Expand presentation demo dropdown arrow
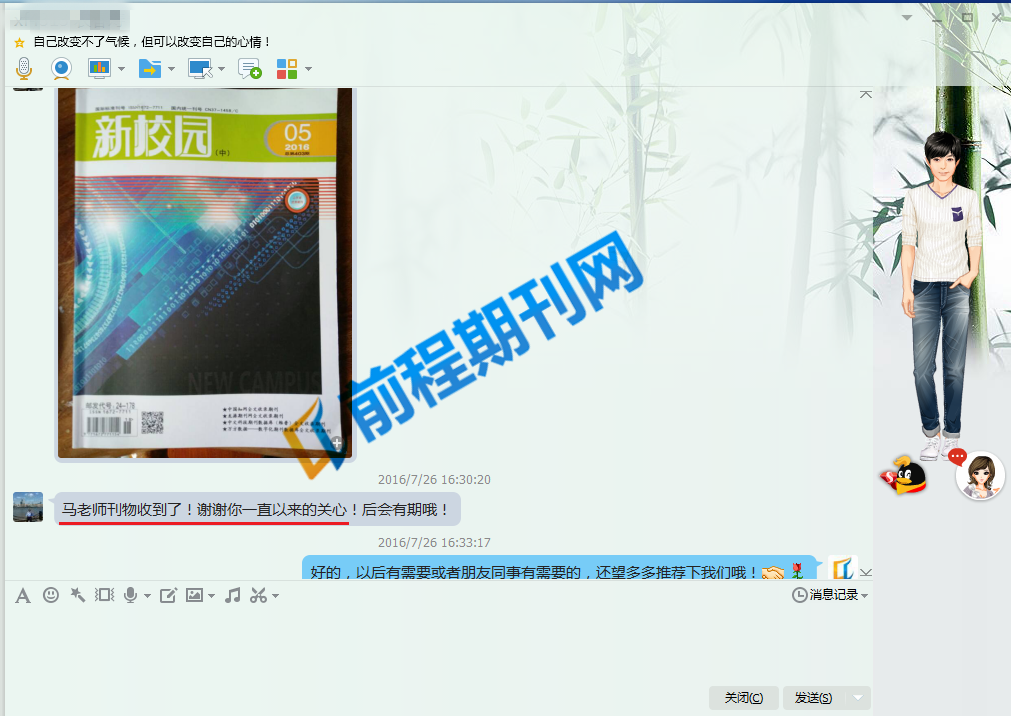1011x716 pixels. [x=121, y=69]
